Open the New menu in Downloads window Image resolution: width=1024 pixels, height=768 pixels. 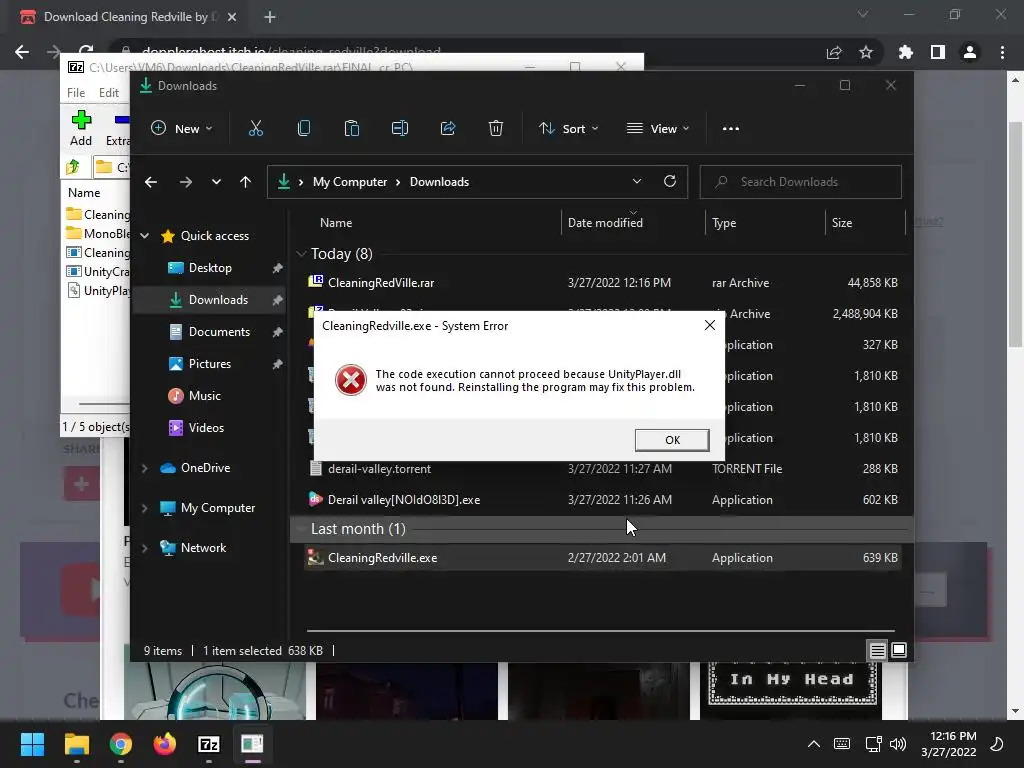pyautogui.click(x=182, y=129)
